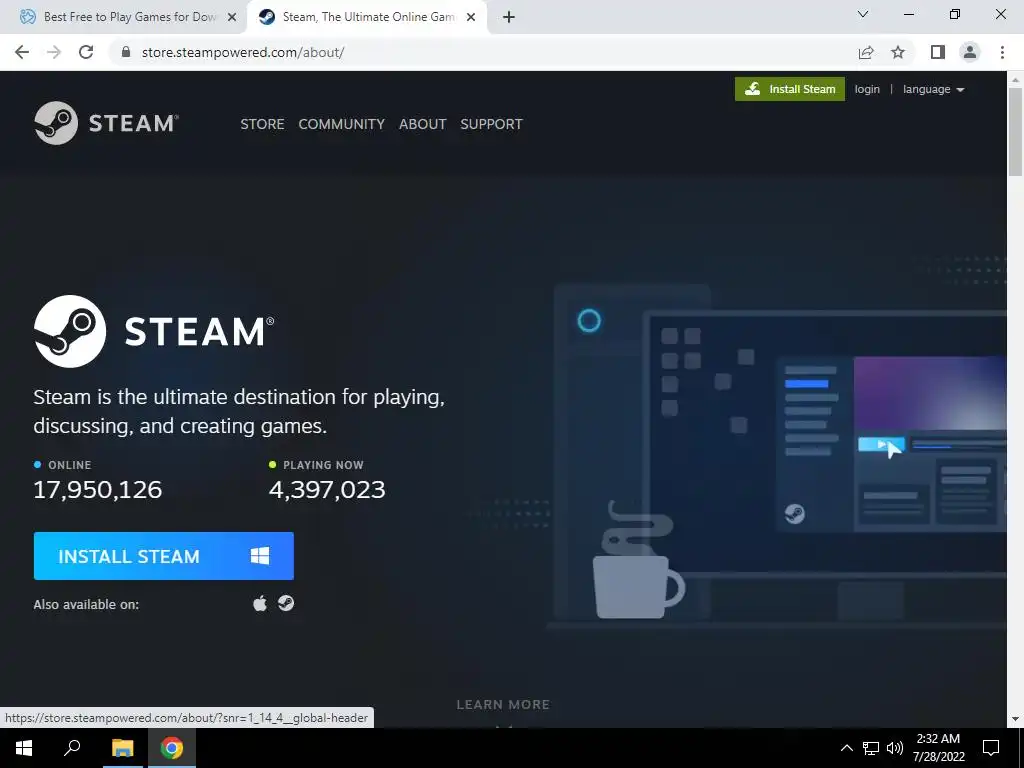Screen dimensions: 1024x768
Task: Click the Also available on label
Action: pyautogui.click(x=86, y=605)
